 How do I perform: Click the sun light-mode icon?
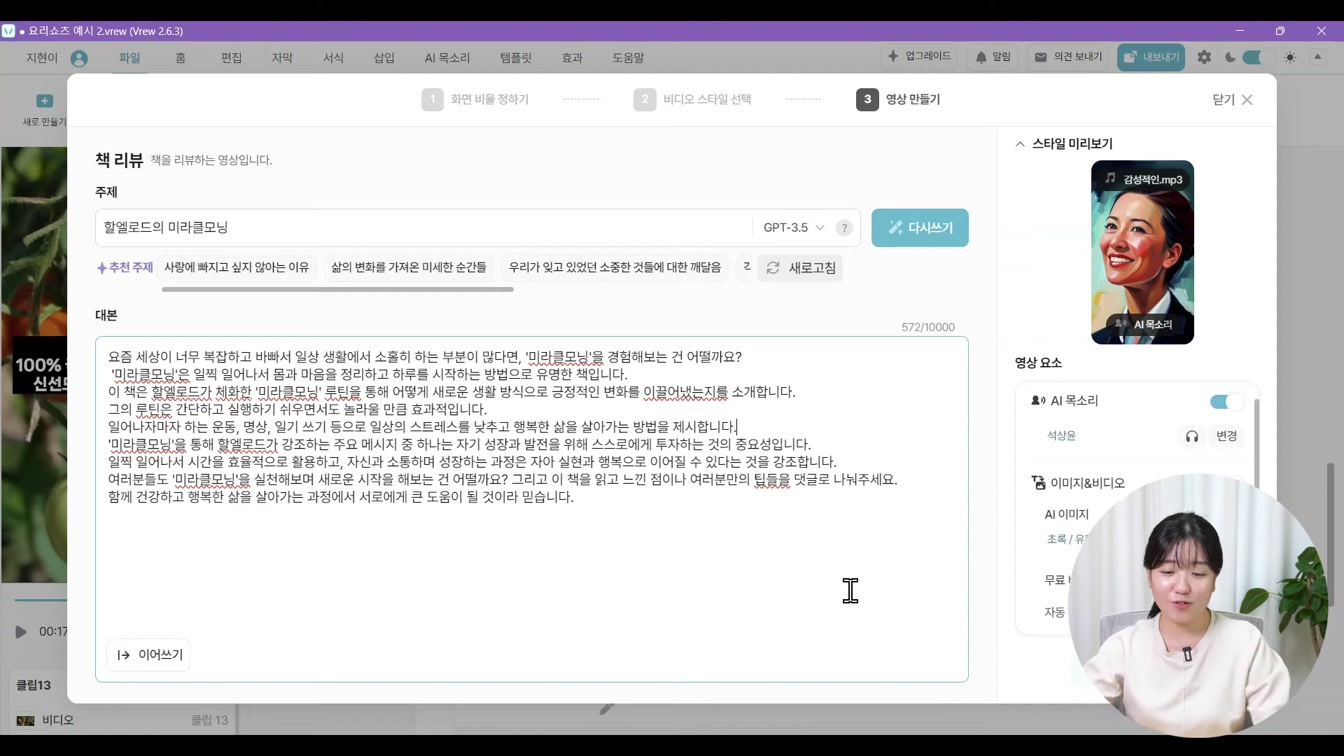coord(1290,58)
